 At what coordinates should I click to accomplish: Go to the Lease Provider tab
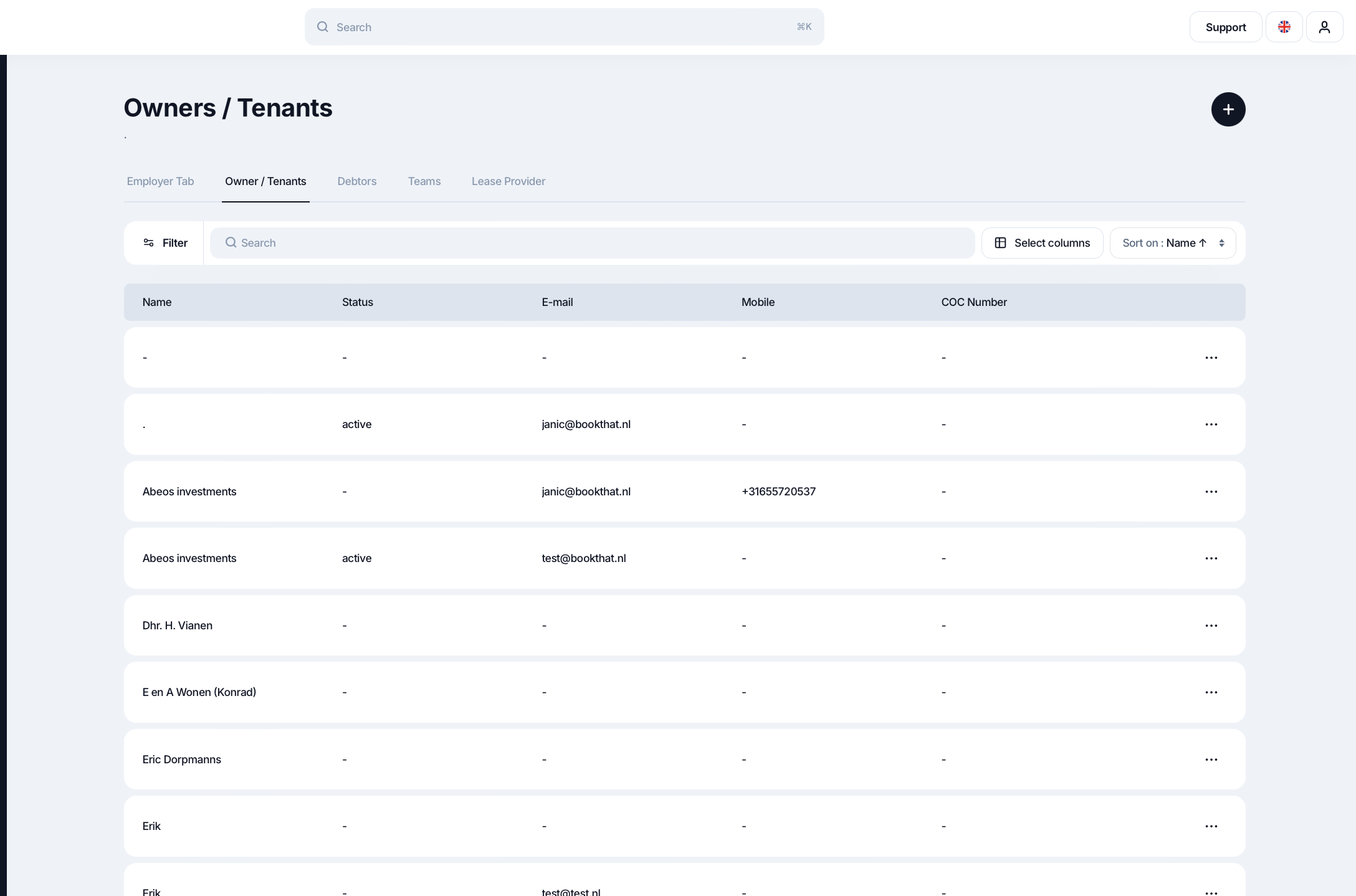click(x=508, y=181)
